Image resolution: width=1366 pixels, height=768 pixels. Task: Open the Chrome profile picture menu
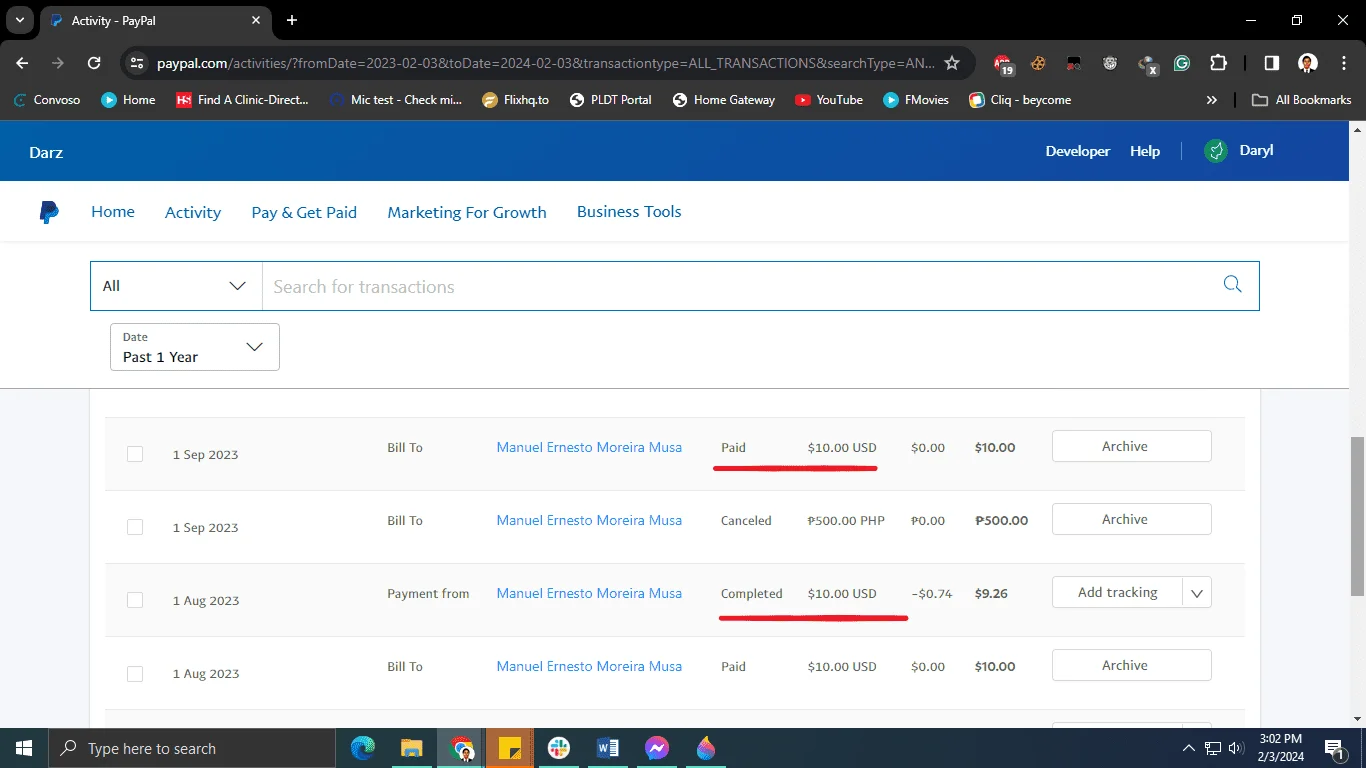pyautogui.click(x=1307, y=63)
